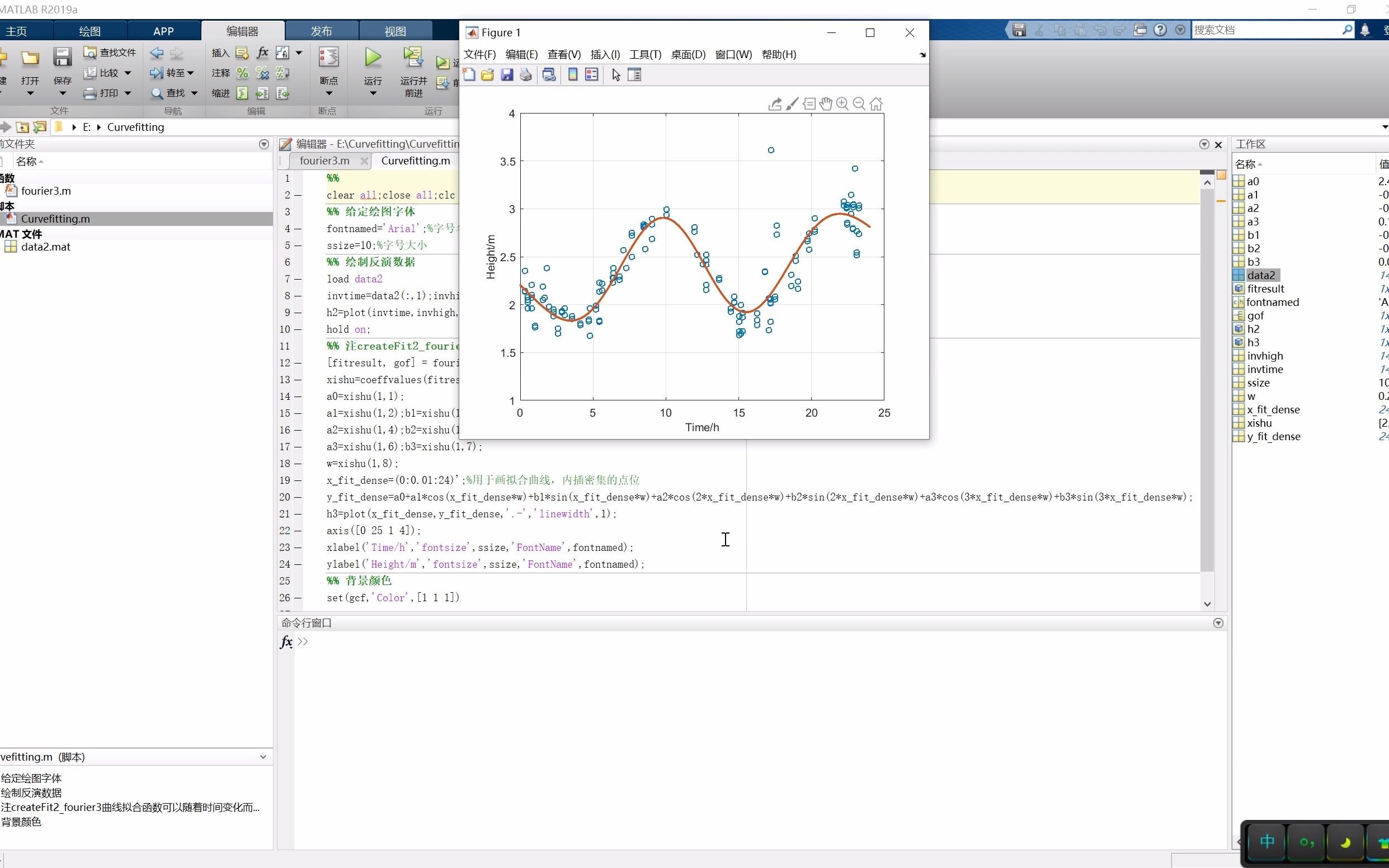
Task: Toggle the Edit Plot arrow tool
Action: click(616, 74)
